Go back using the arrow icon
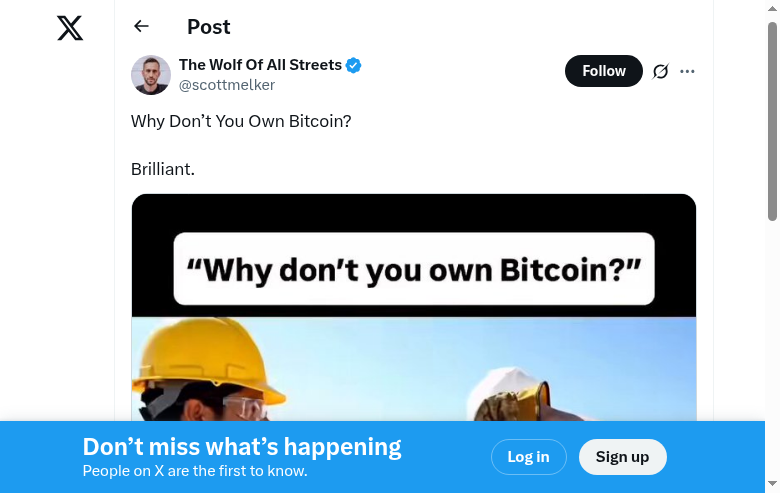Image resolution: width=780 pixels, height=493 pixels. click(x=141, y=27)
